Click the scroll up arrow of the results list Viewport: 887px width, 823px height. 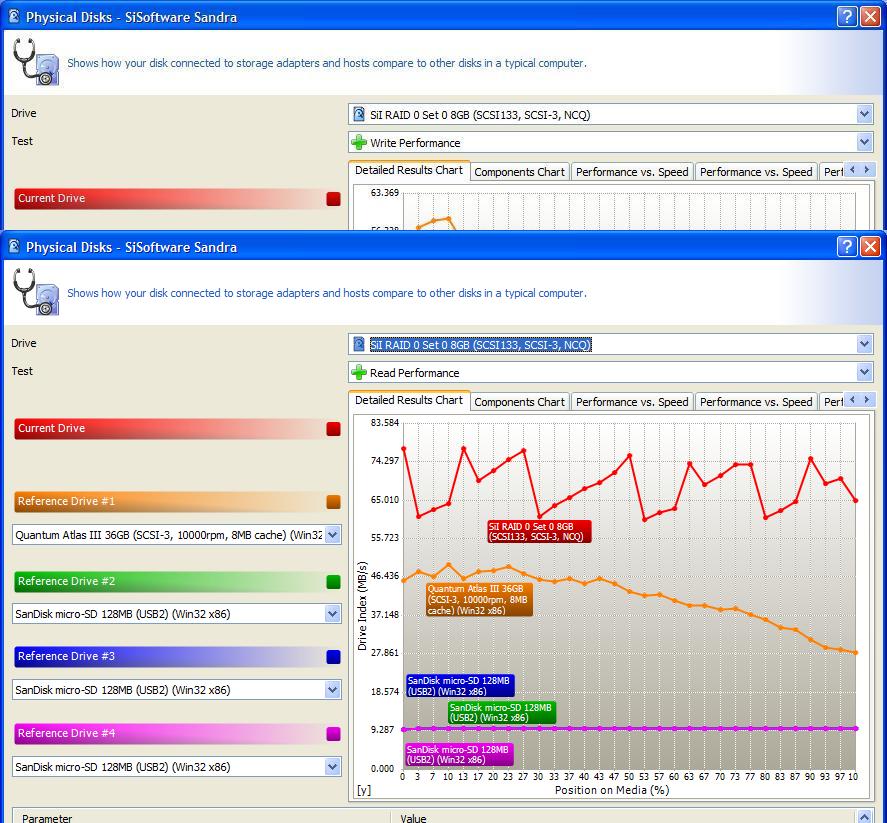pyautogui.click(x=864, y=816)
